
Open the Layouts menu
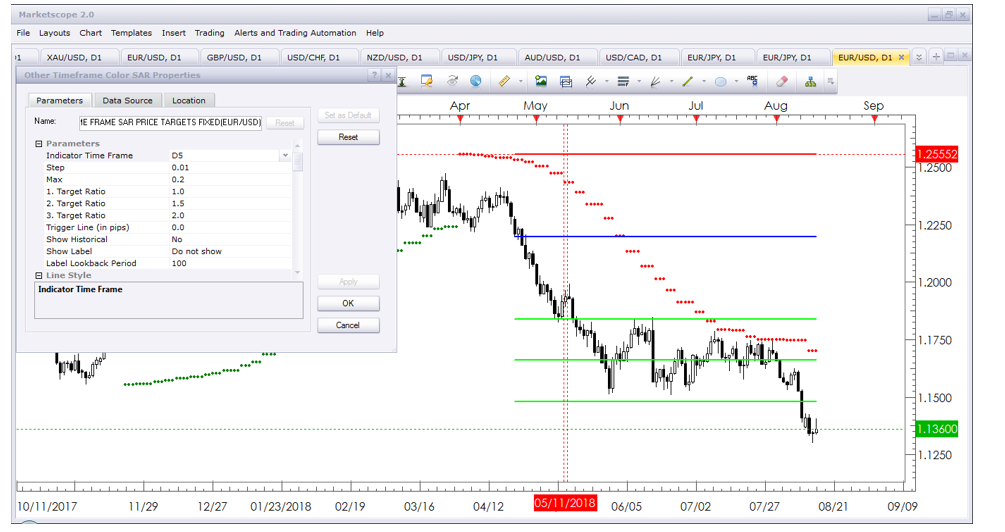(54, 33)
